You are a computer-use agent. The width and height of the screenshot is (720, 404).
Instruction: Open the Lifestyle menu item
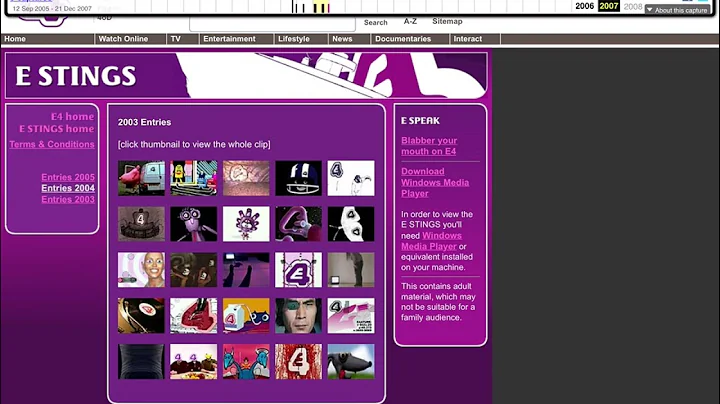point(294,39)
